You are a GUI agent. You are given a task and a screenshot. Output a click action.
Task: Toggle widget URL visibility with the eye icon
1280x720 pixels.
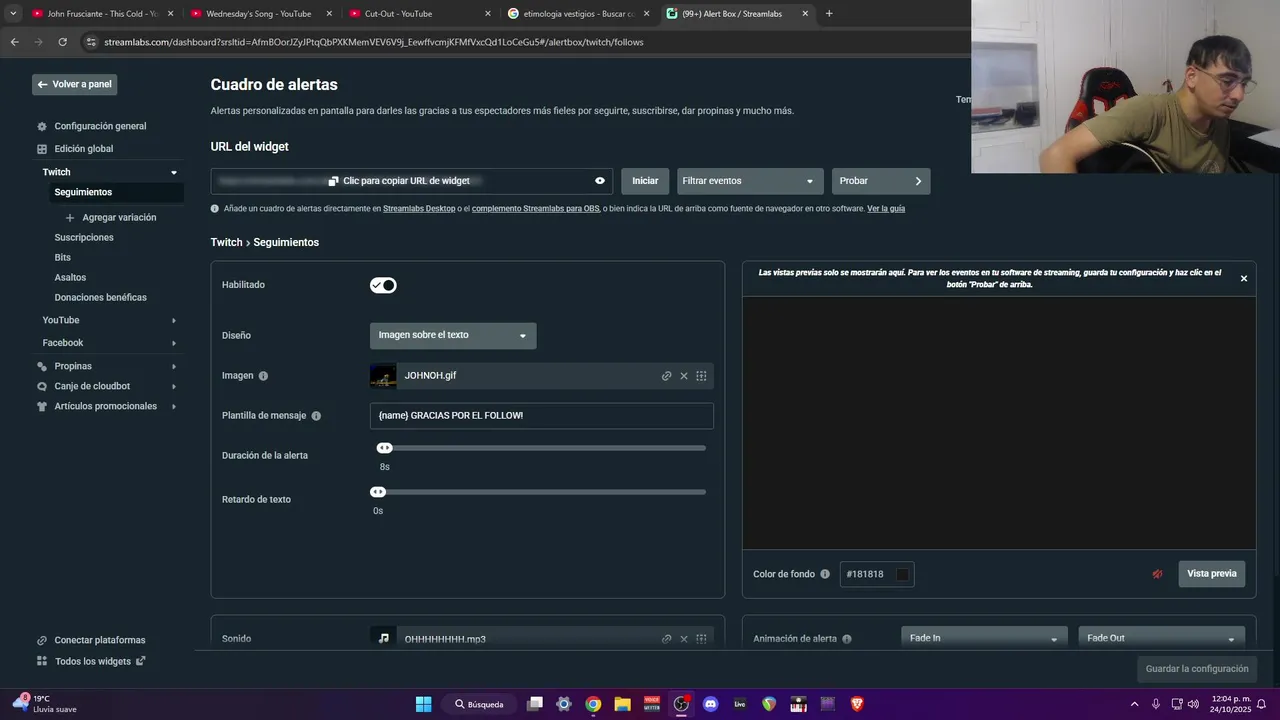[x=600, y=181]
